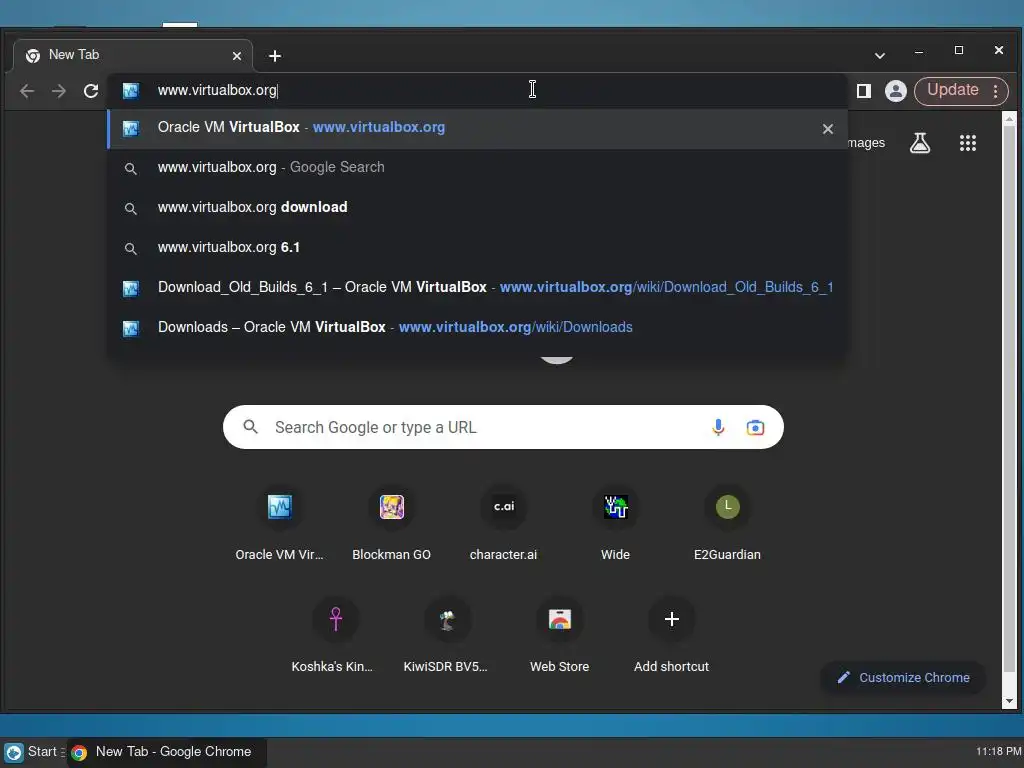
Task: Click the Customize Chrome button
Action: click(903, 677)
